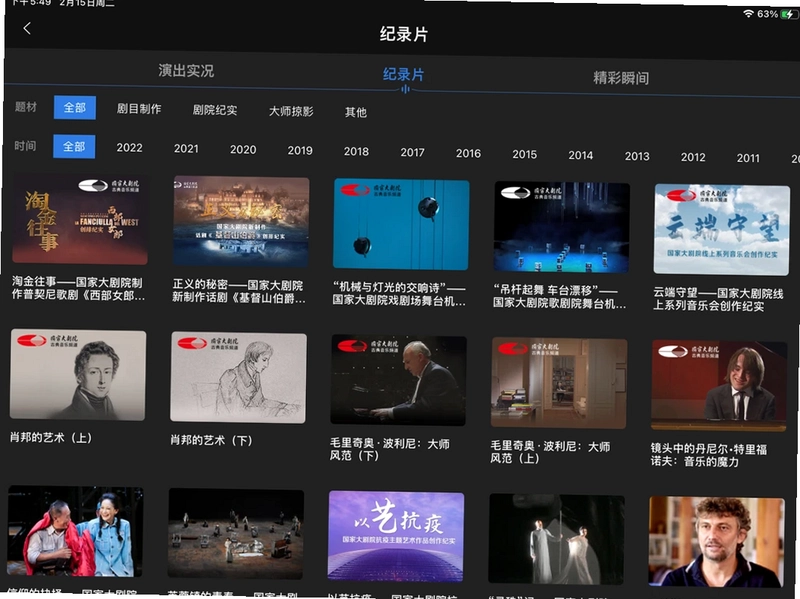The height and width of the screenshot is (599, 800).
Task: Open the 肖邦的艺术（上）portrait thumbnail
Action: click(78, 375)
